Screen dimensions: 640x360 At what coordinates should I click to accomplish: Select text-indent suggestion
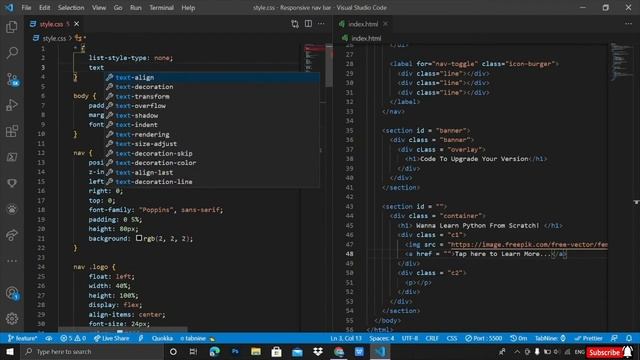pos(212,124)
